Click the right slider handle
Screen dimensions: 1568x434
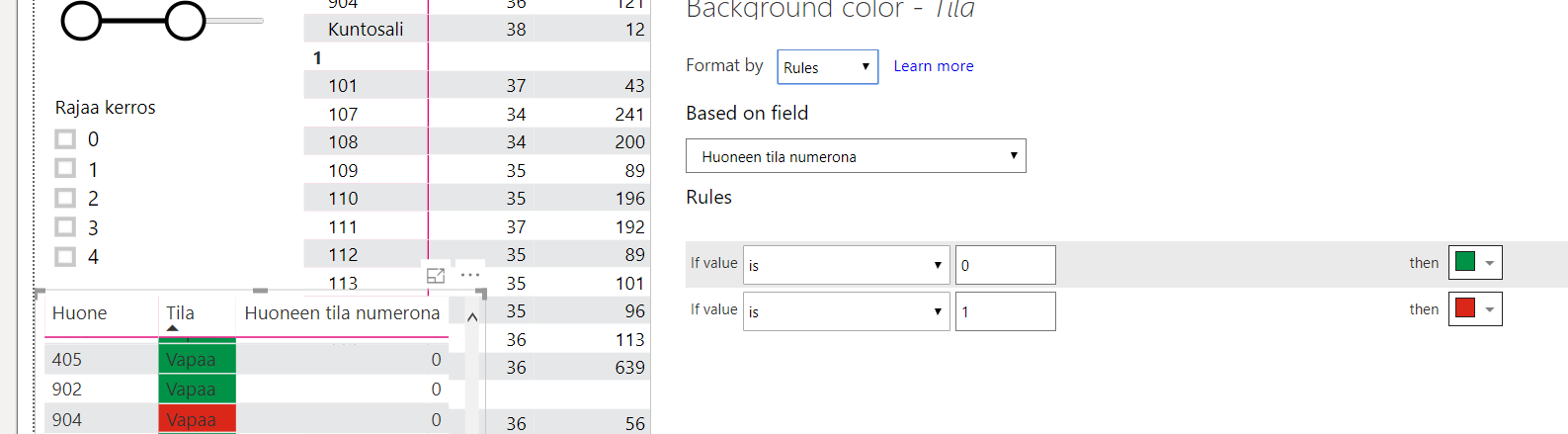(x=185, y=20)
